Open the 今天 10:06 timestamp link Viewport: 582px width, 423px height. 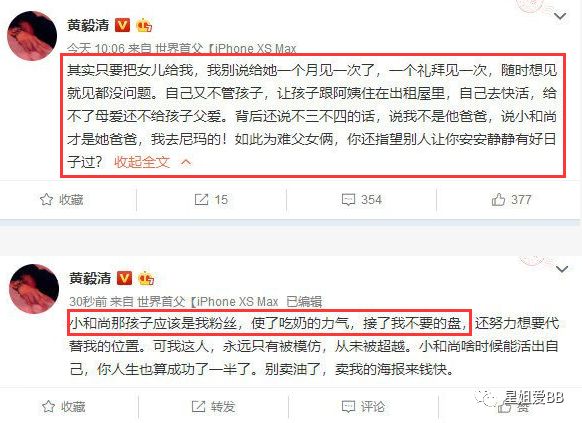(x=96, y=48)
